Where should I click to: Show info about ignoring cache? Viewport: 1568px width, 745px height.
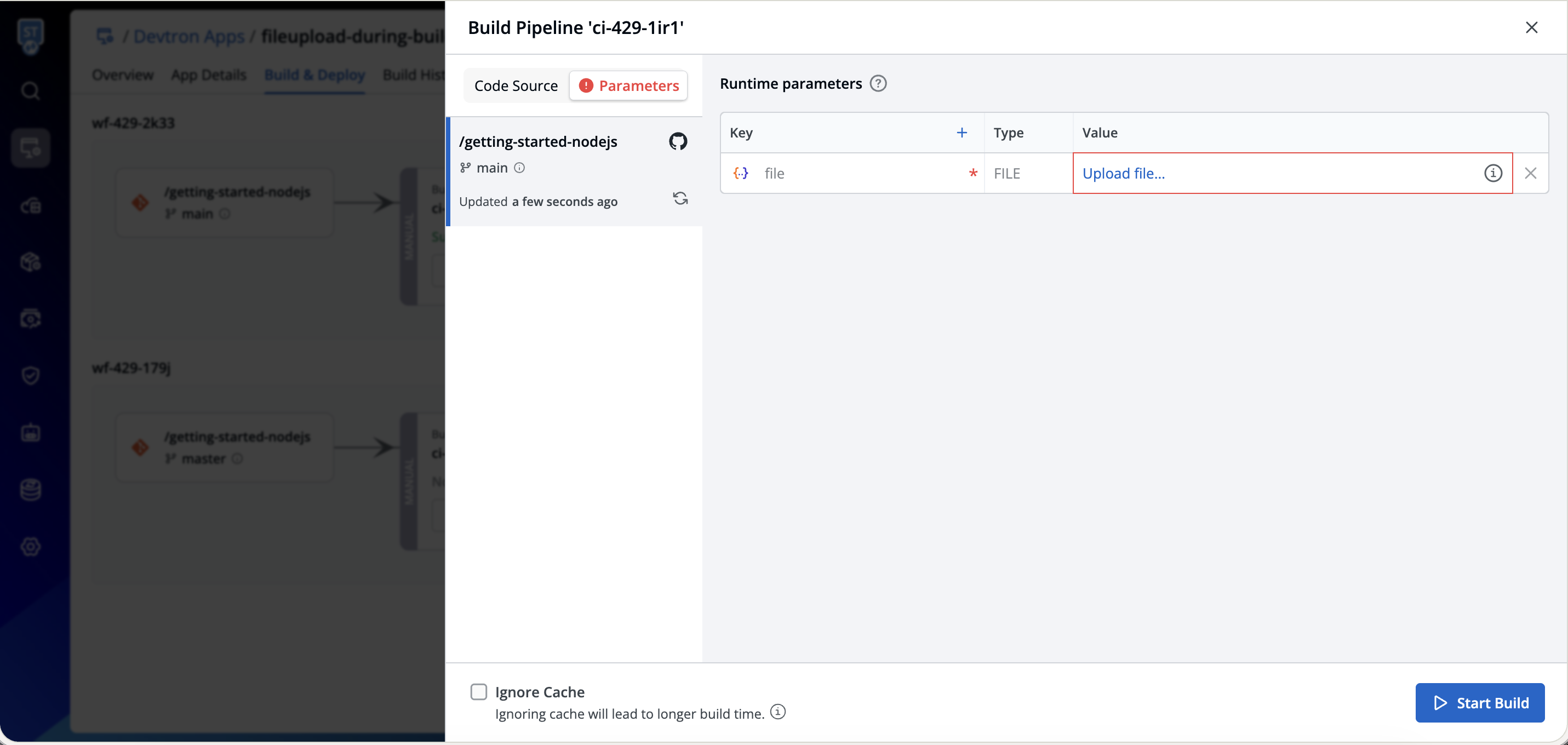click(777, 712)
